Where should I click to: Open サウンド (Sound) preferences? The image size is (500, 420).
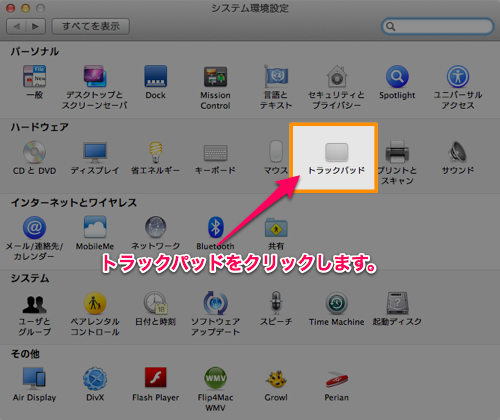coord(458,152)
